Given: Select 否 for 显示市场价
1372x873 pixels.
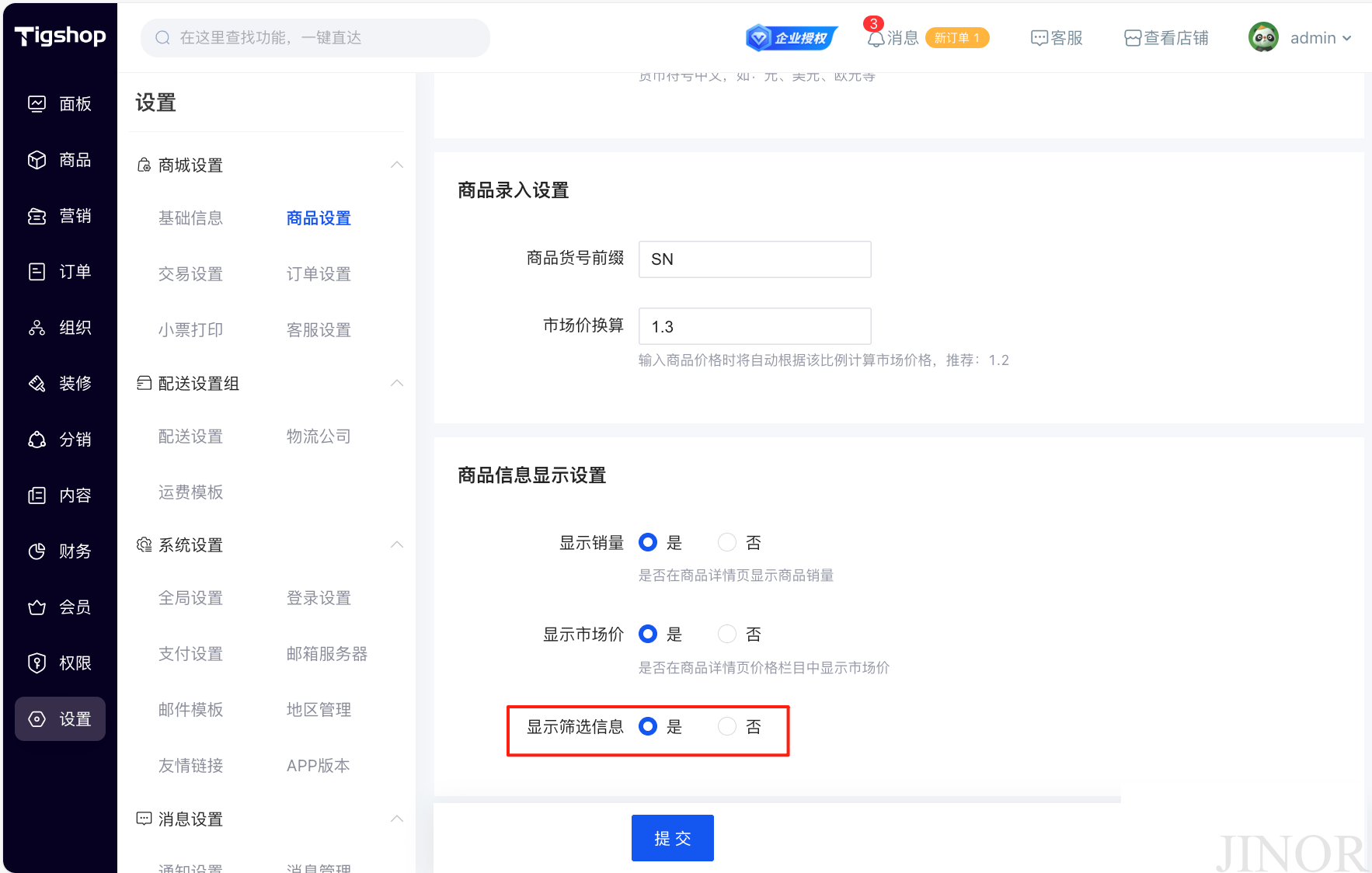Looking at the screenshot, I should point(727,635).
